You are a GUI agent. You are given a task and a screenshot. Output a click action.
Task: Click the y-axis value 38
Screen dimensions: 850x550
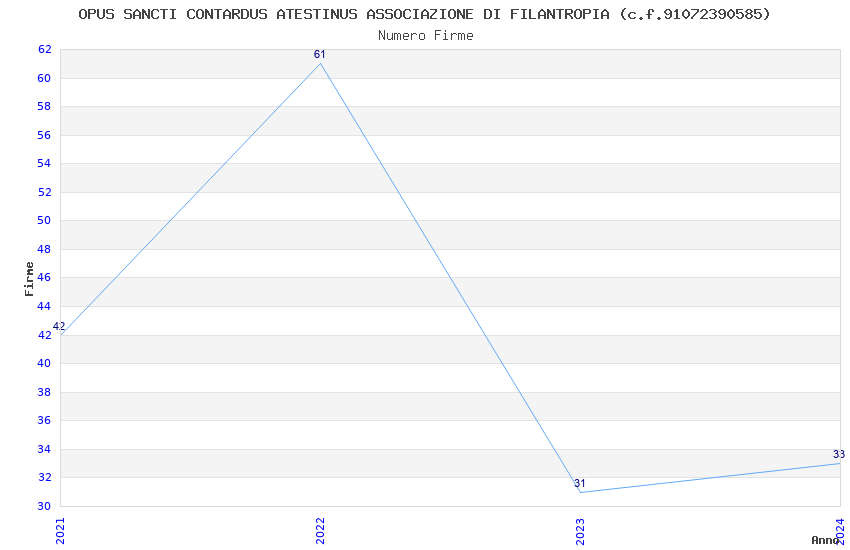pyautogui.click(x=44, y=392)
